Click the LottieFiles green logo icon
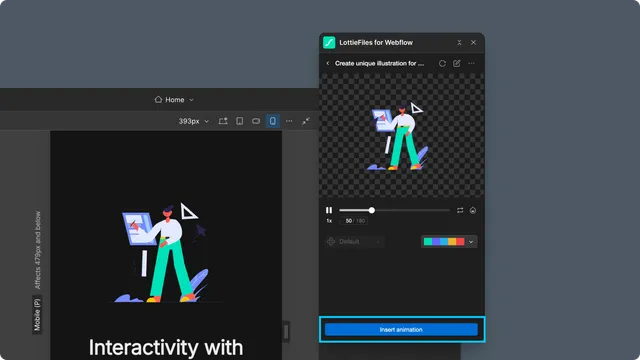 click(x=329, y=42)
